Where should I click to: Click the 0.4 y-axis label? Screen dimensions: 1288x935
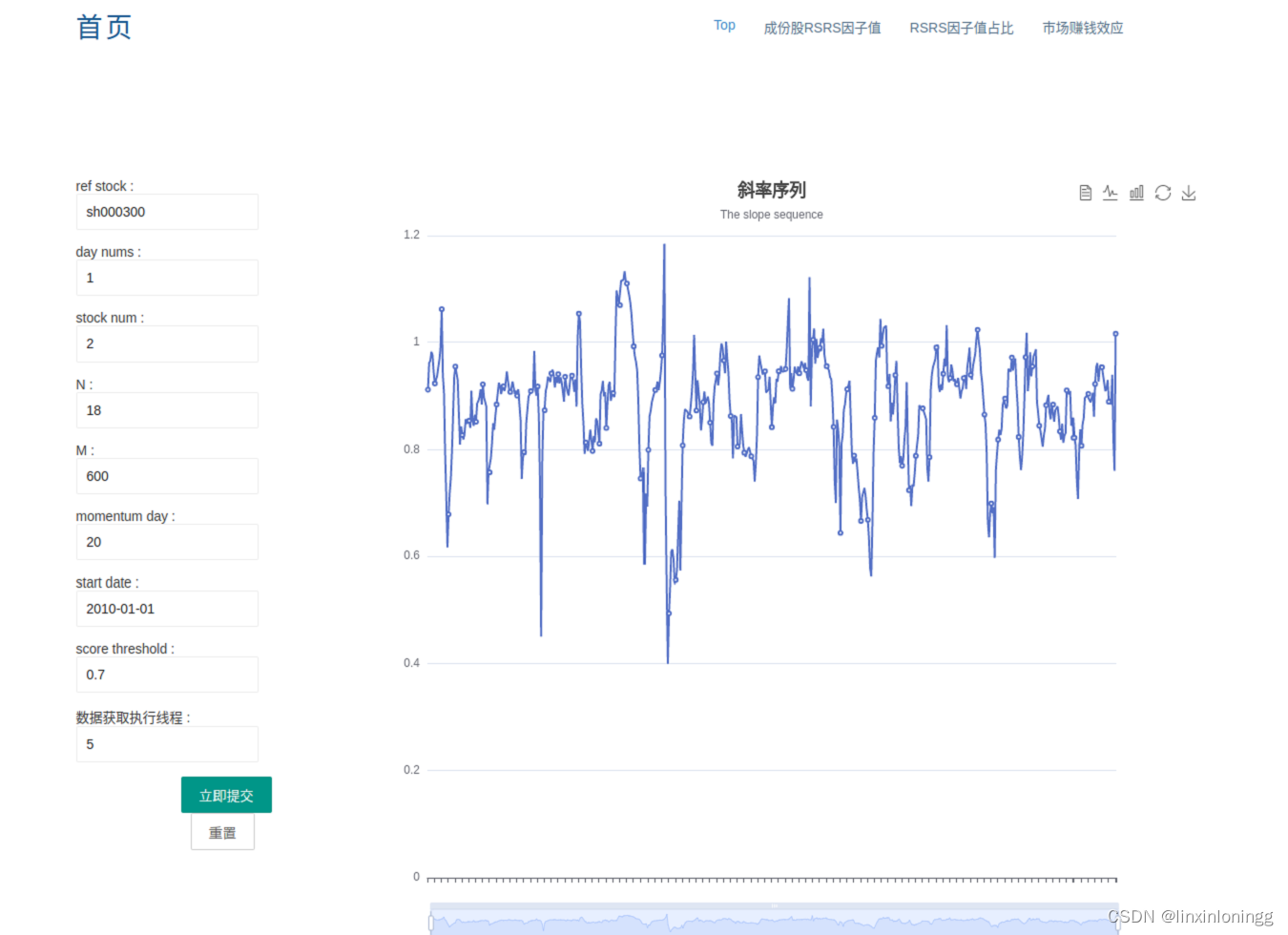coord(411,663)
